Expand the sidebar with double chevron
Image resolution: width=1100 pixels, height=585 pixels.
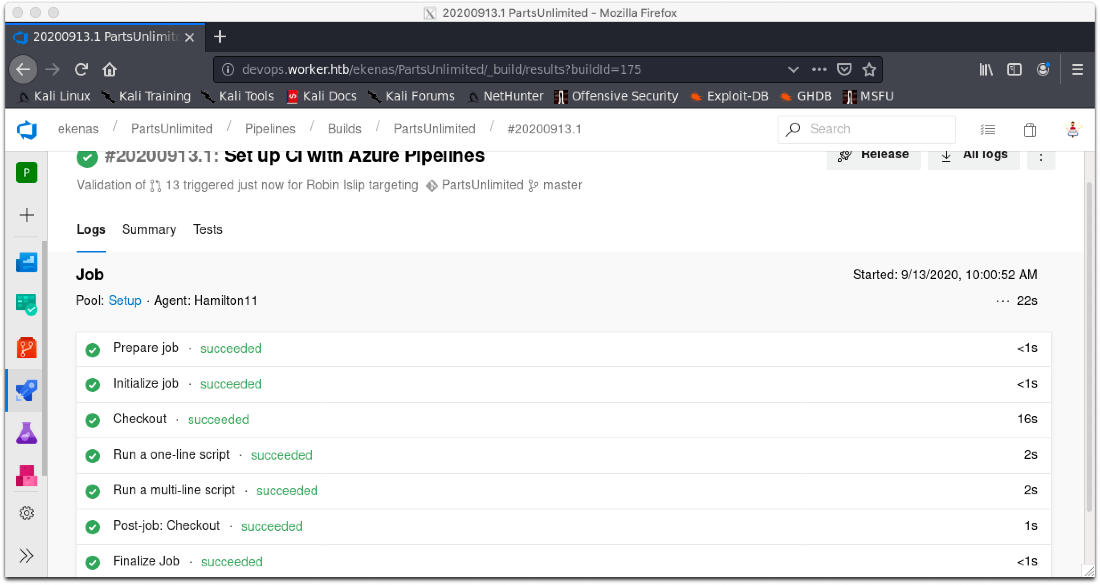click(x=27, y=556)
